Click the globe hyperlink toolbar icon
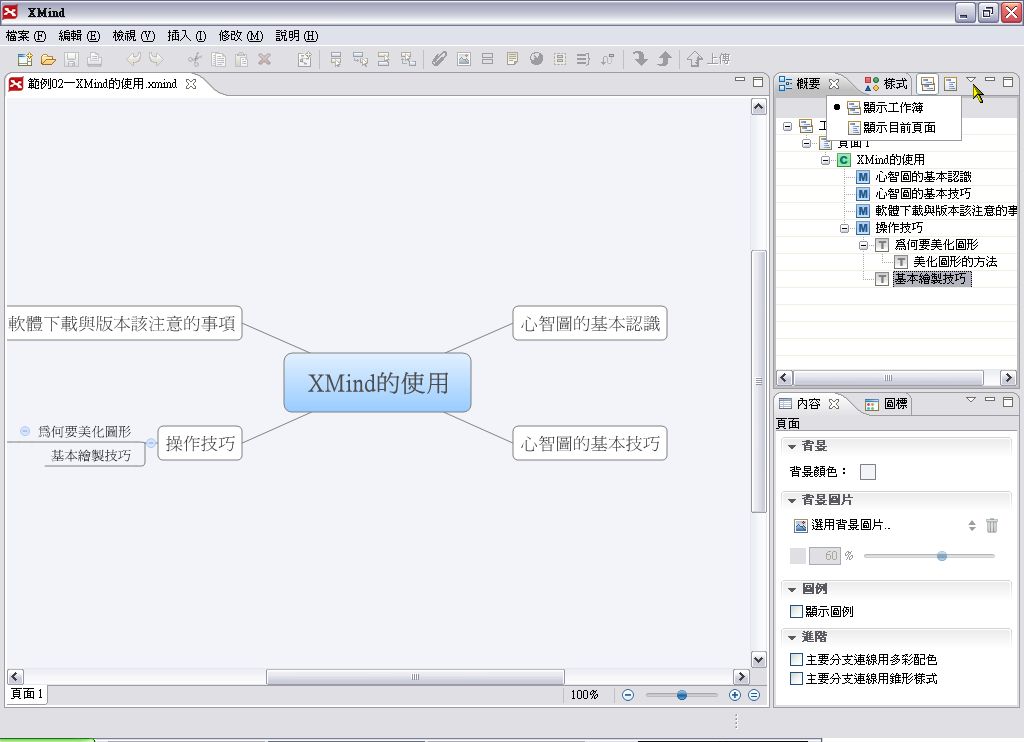 [x=536, y=59]
